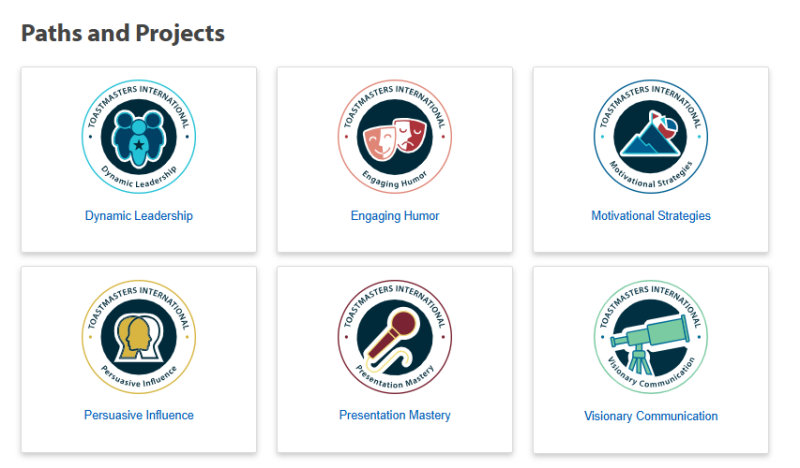Click curved Engaging Humor text inside badge
This screenshot has height=468, width=800.
click(x=395, y=180)
